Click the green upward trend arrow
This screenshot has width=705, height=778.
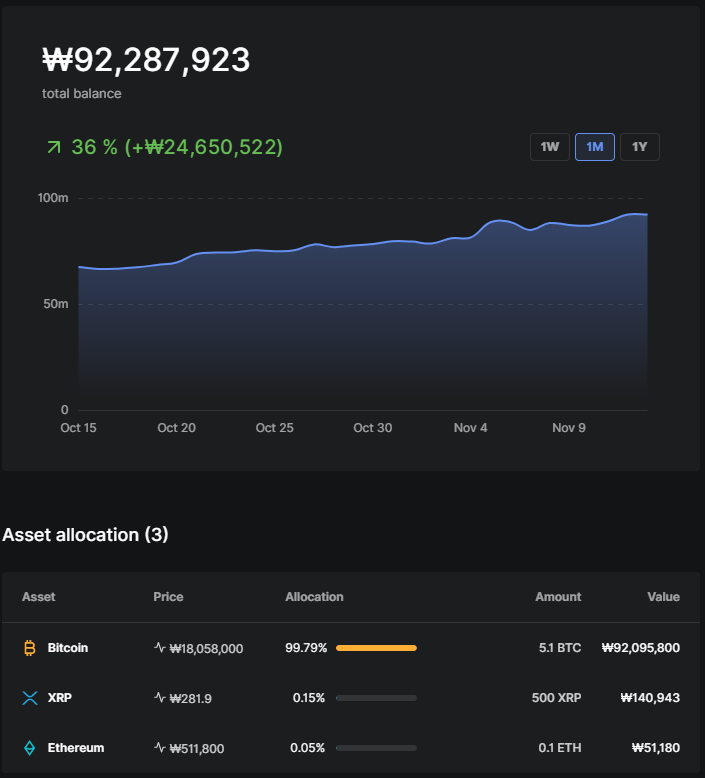(x=54, y=147)
